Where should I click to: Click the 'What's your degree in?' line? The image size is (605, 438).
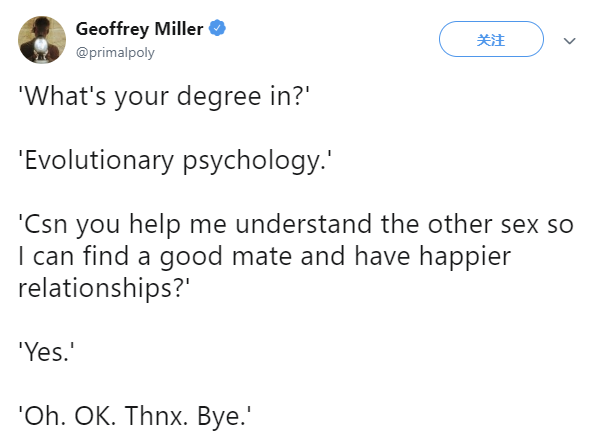point(164,96)
